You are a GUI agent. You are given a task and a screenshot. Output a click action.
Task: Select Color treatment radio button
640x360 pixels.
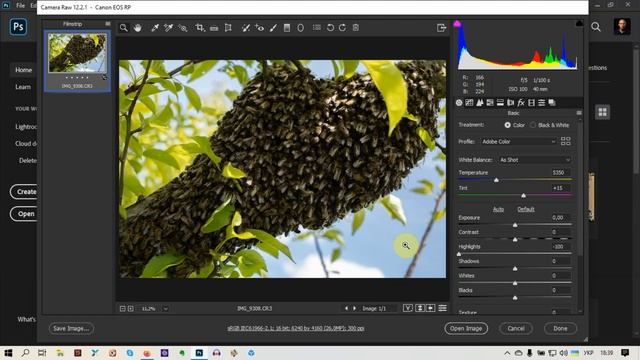(x=507, y=125)
